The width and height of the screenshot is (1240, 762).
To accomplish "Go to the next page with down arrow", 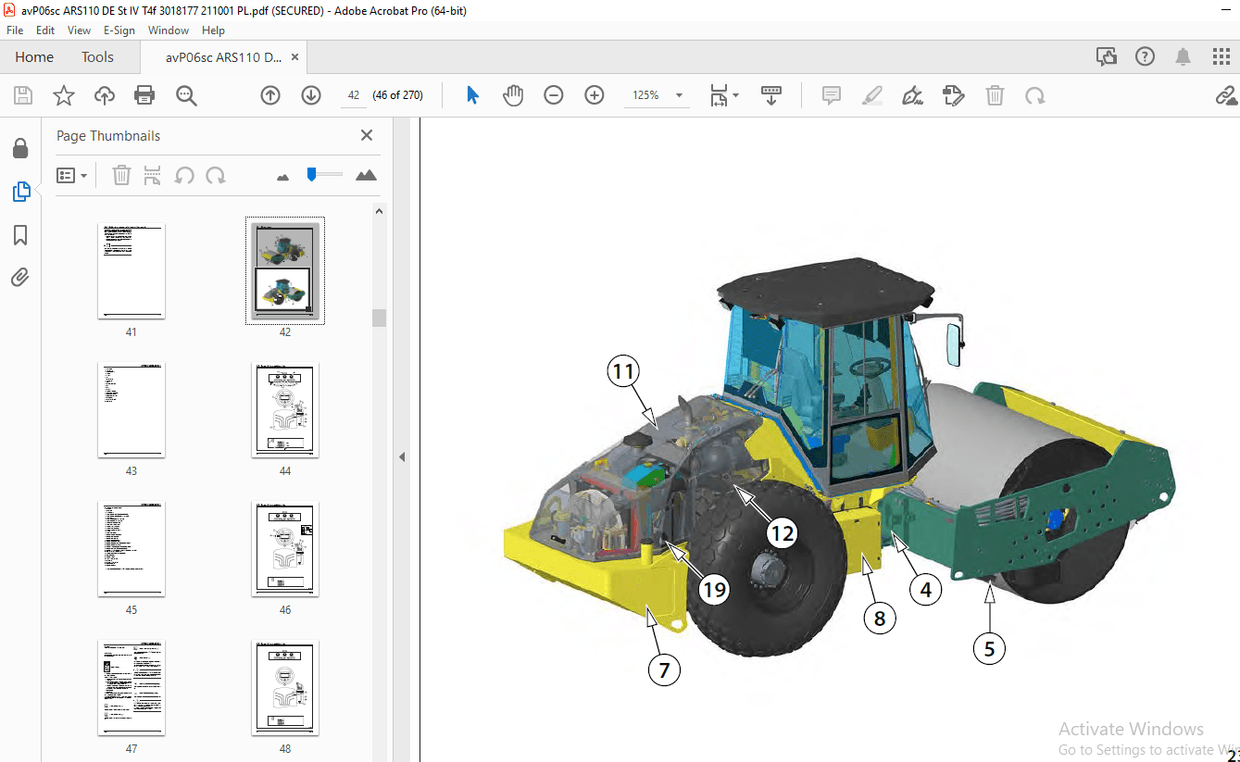I will (311, 95).
